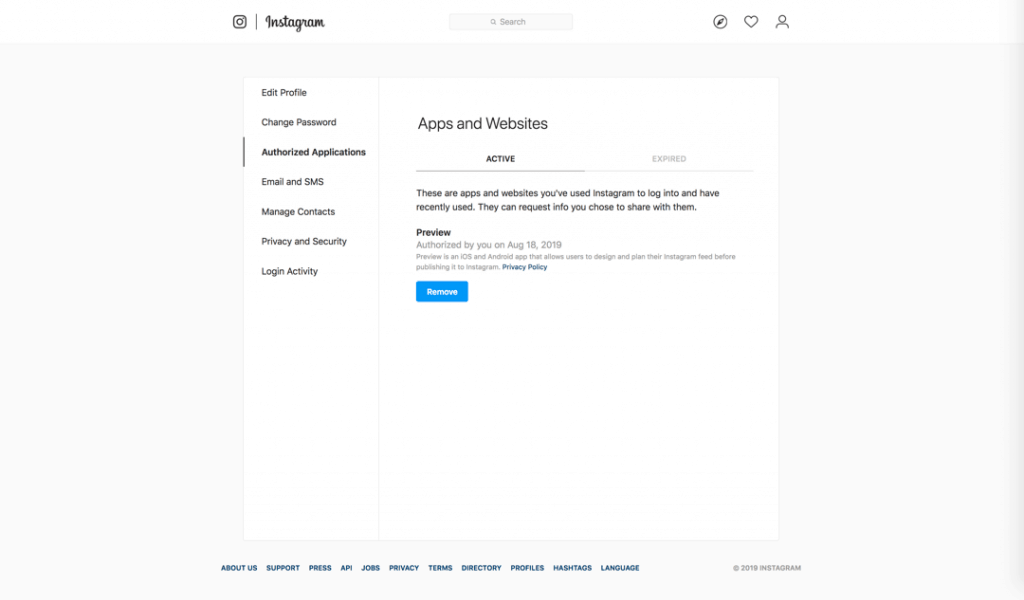Go to profile via person icon
Screen dimensions: 1024x600
click(x=782, y=22)
